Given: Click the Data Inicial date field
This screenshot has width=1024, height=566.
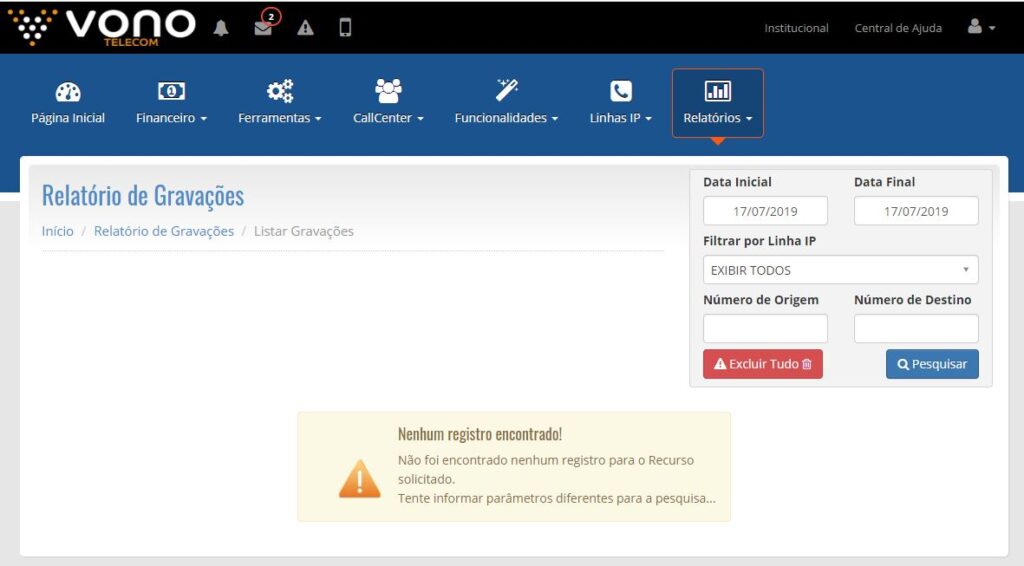Looking at the screenshot, I should coord(765,211).
